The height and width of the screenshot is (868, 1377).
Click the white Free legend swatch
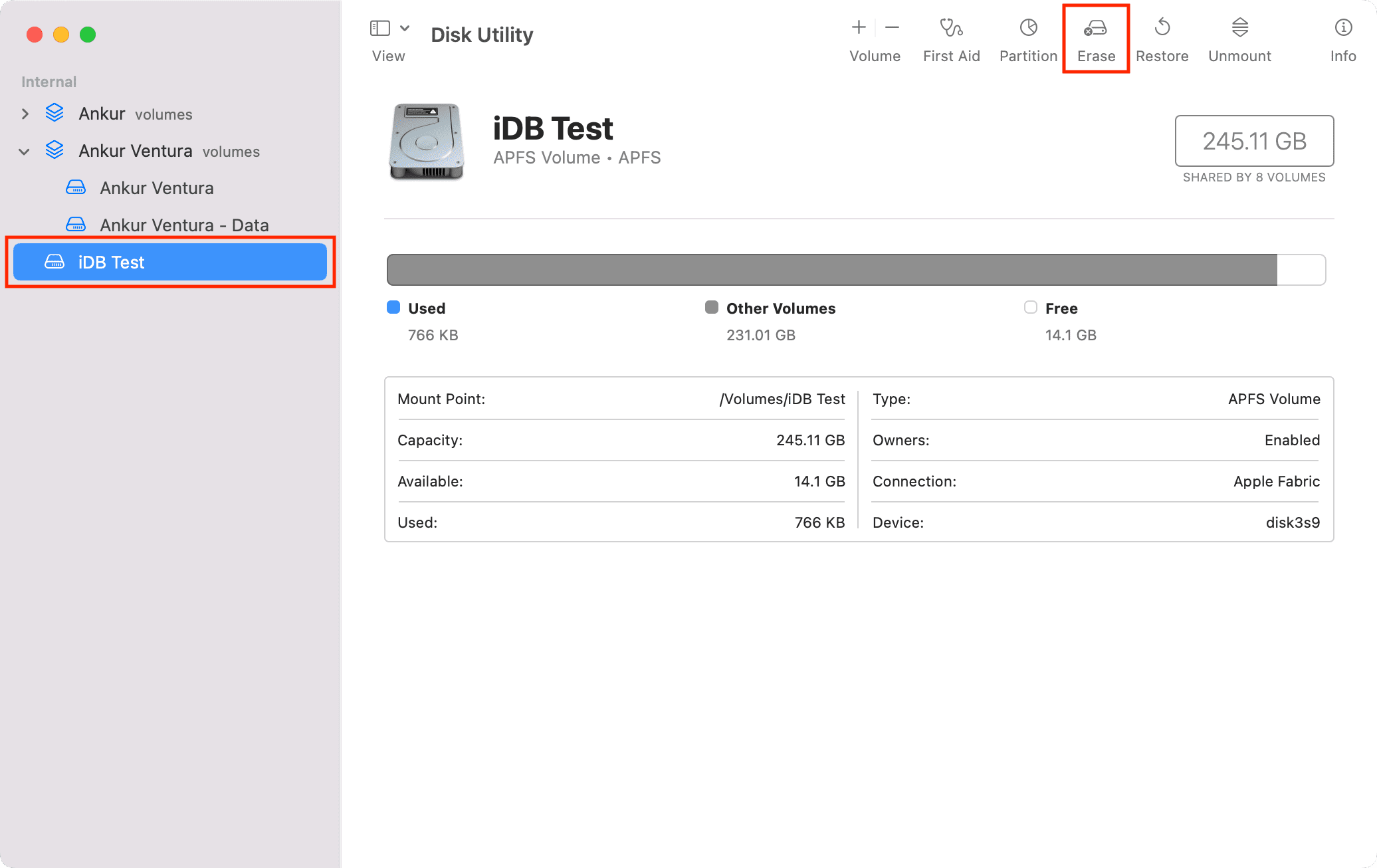[1031, 307]
